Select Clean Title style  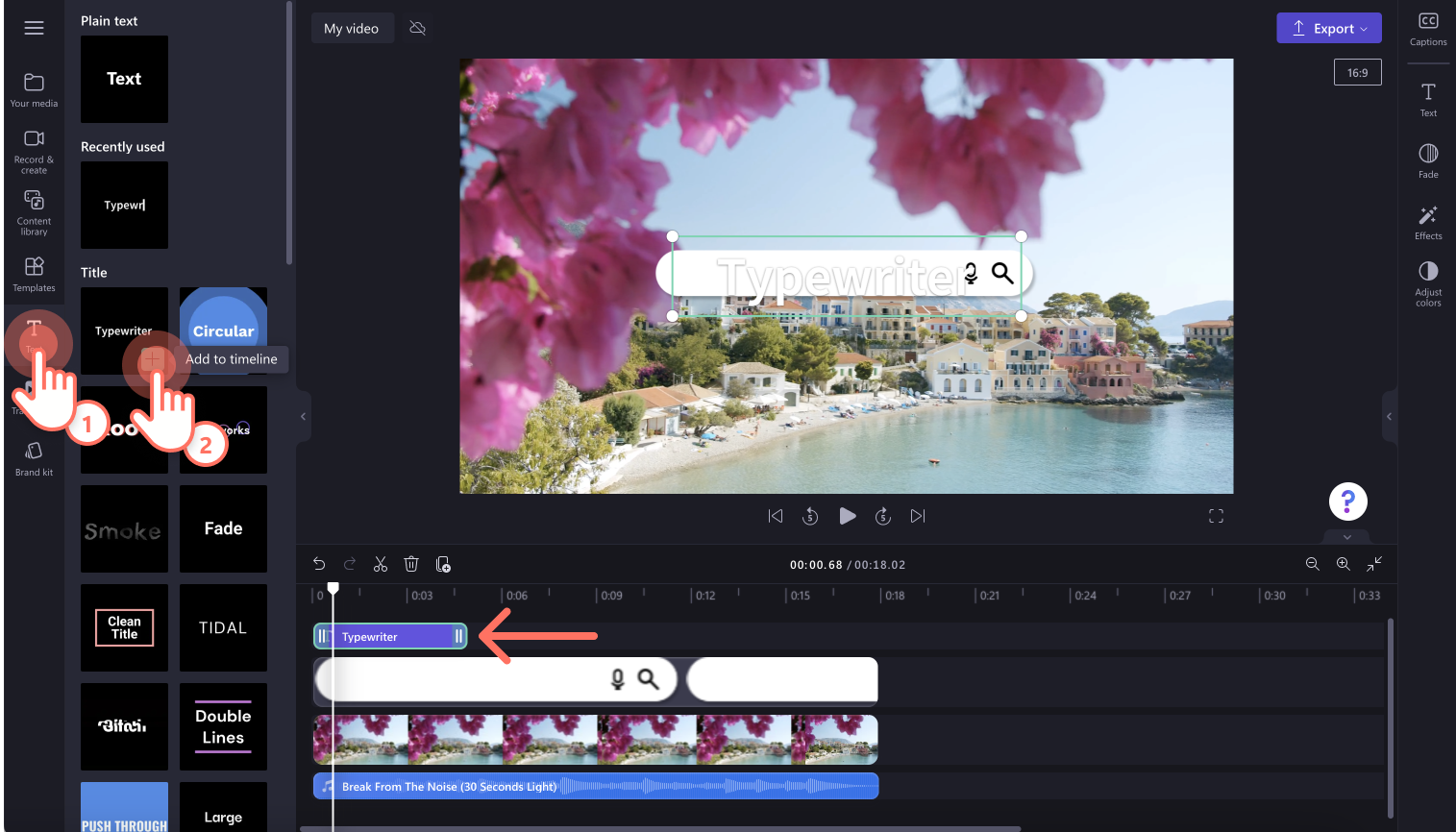point(124,627)
